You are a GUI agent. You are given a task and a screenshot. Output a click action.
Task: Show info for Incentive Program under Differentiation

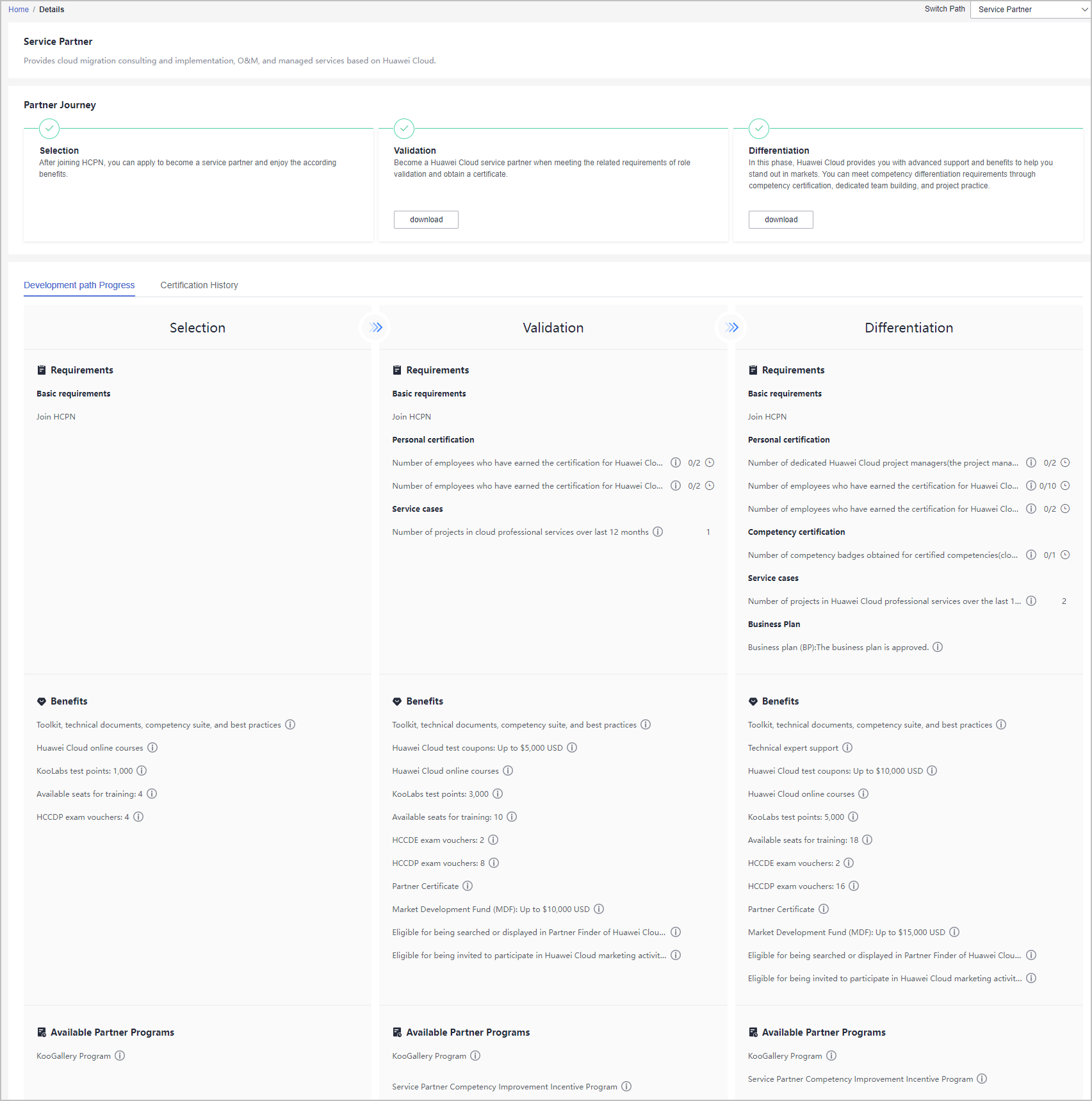point(982,1079)
